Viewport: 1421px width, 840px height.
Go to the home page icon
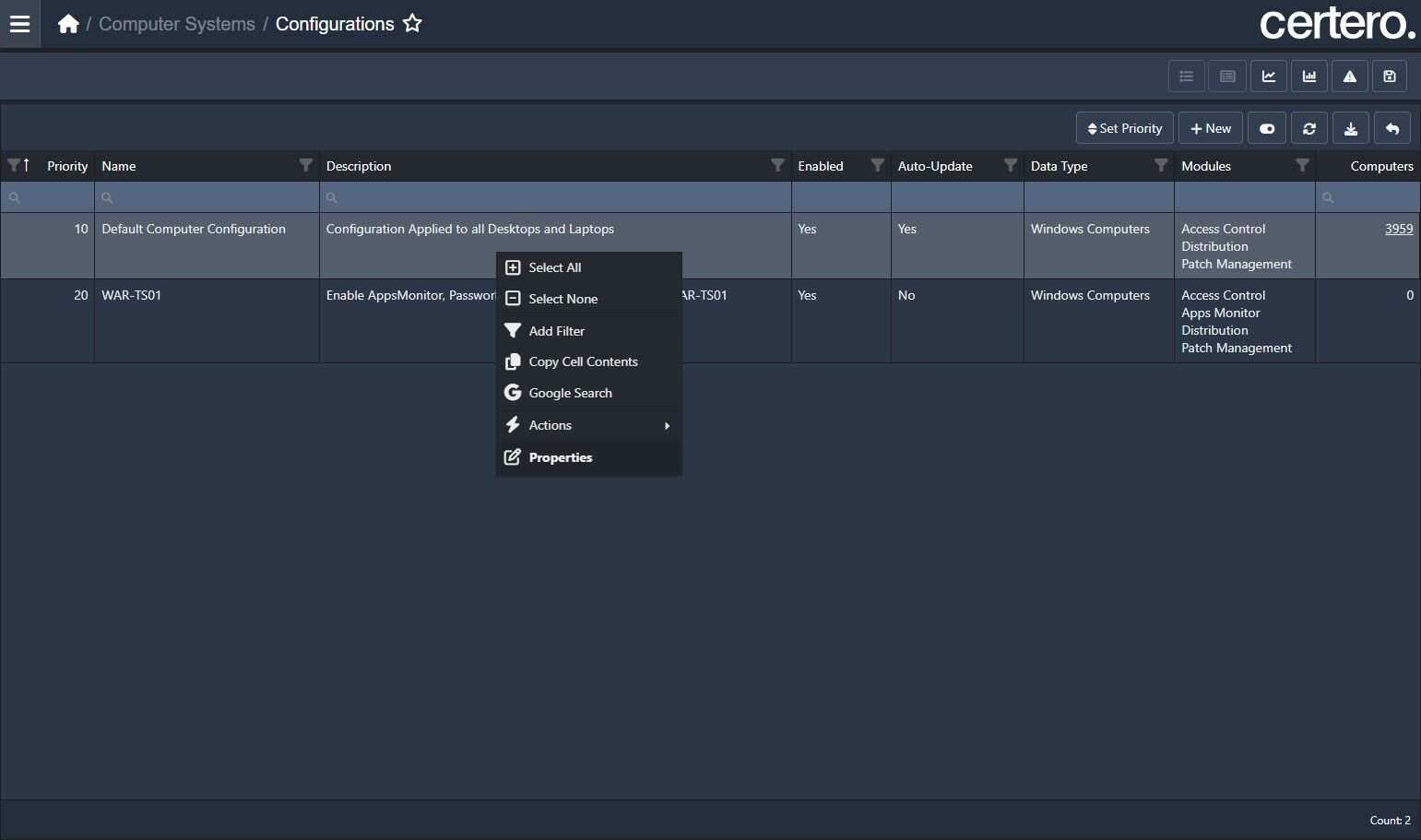click(68, 24)
